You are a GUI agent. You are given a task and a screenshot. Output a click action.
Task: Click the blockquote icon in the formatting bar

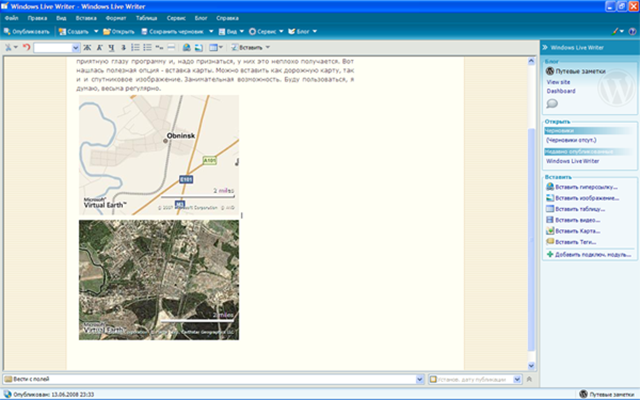[159, 48]
